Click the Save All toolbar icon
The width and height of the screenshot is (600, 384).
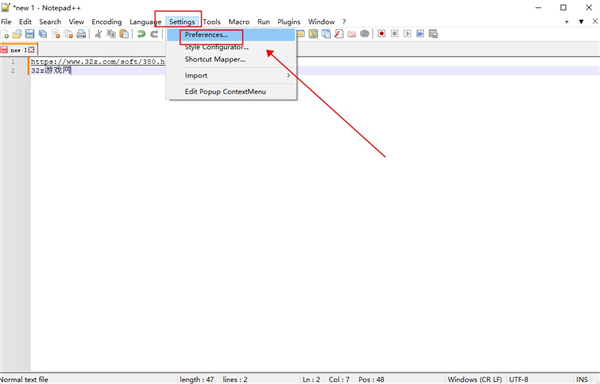43,34
